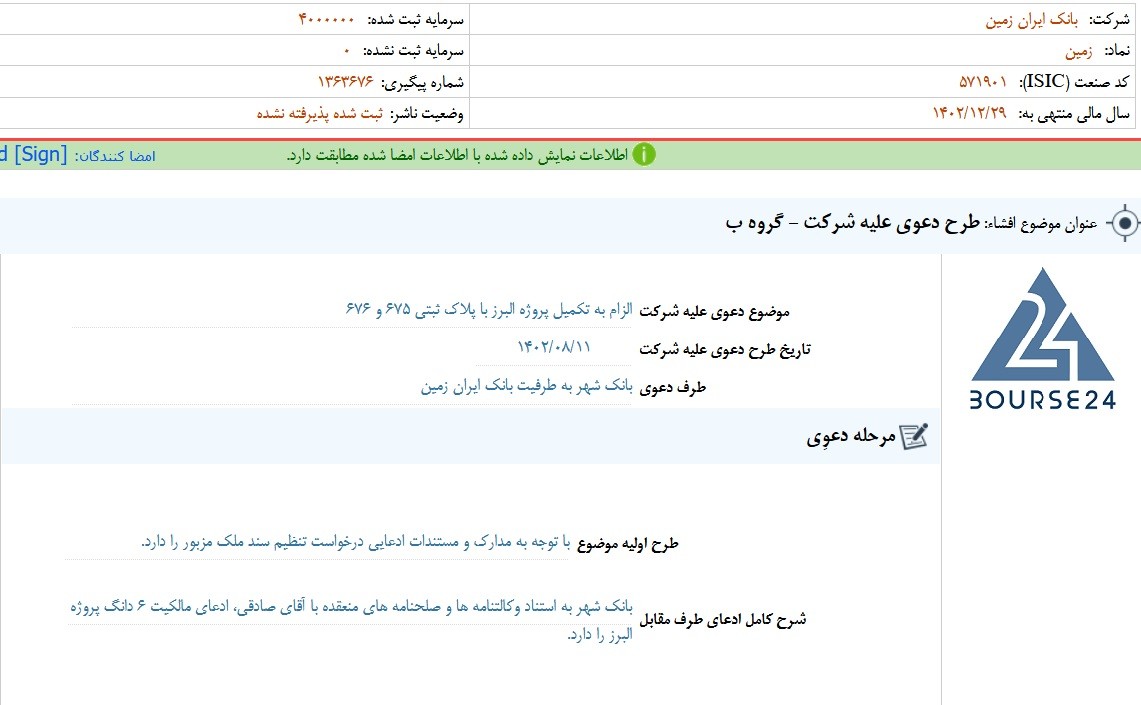Screen dimensions: 1141x705
Task: Click publisher status ثبت شده پذیرفته نشده
Action: (319, 113)
